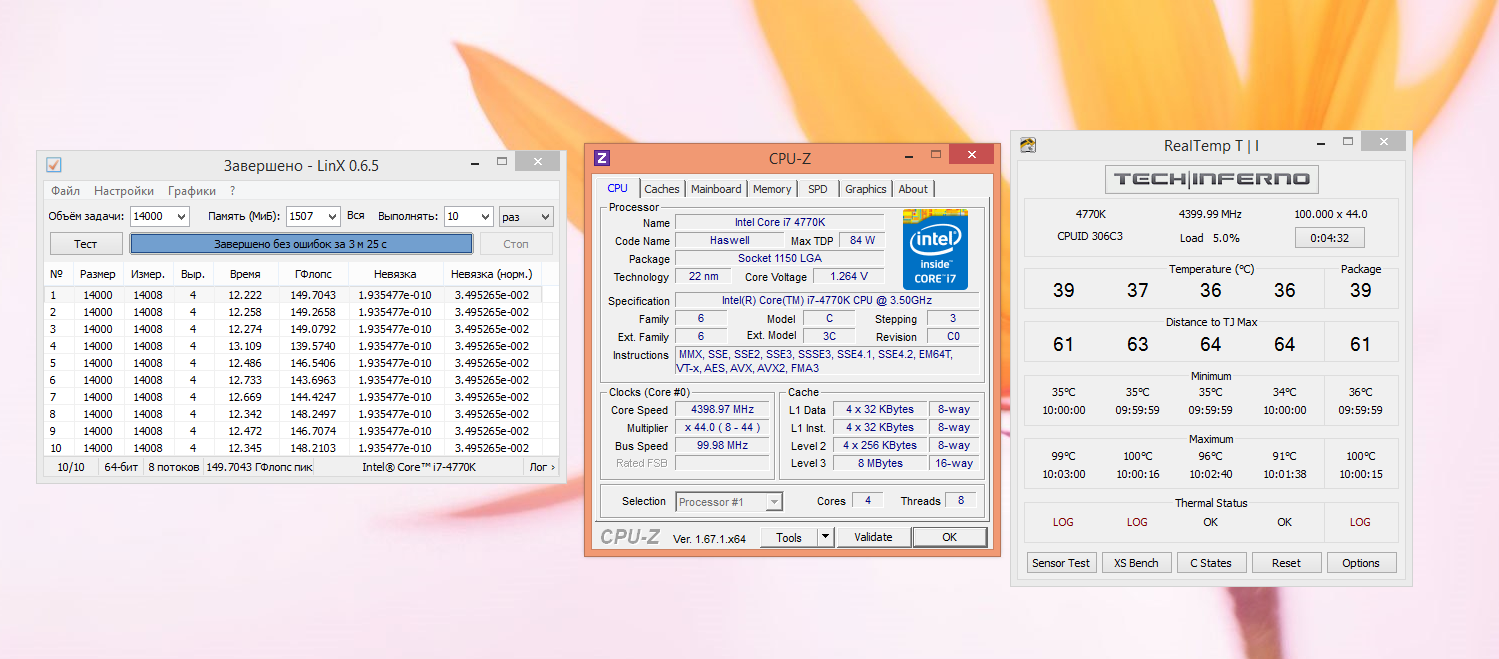The width and height of the screenshot is (1499, 659).
Task: Click the TechInferno logo banner in RealTemp
Action: click(x=1211, y=179)
